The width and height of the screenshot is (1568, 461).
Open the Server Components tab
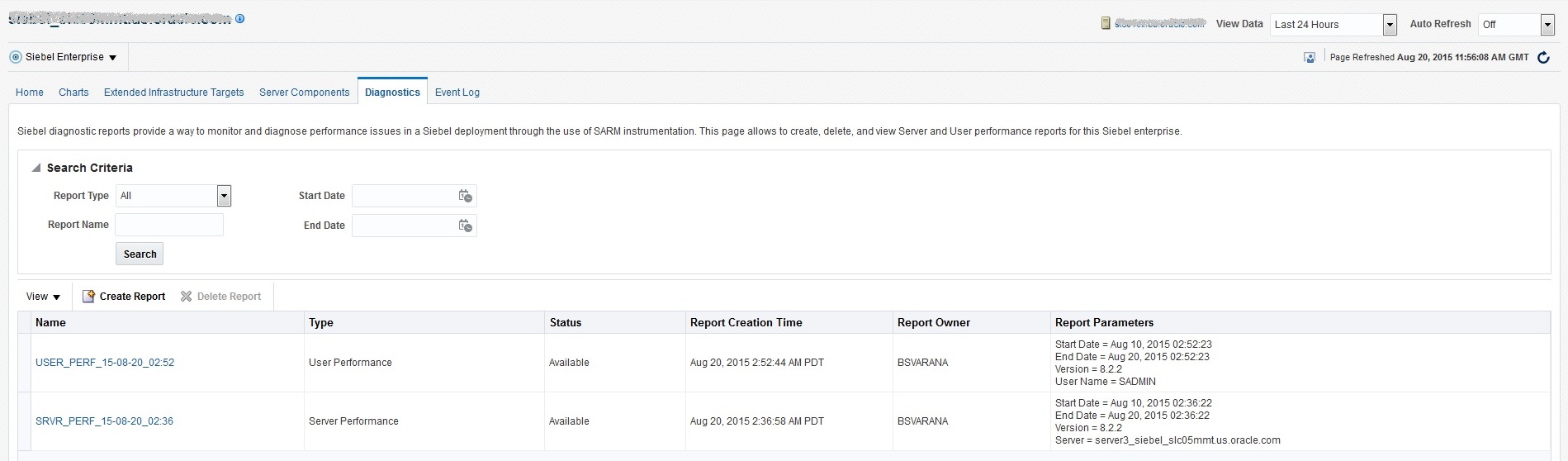click(x=305, y=93)
